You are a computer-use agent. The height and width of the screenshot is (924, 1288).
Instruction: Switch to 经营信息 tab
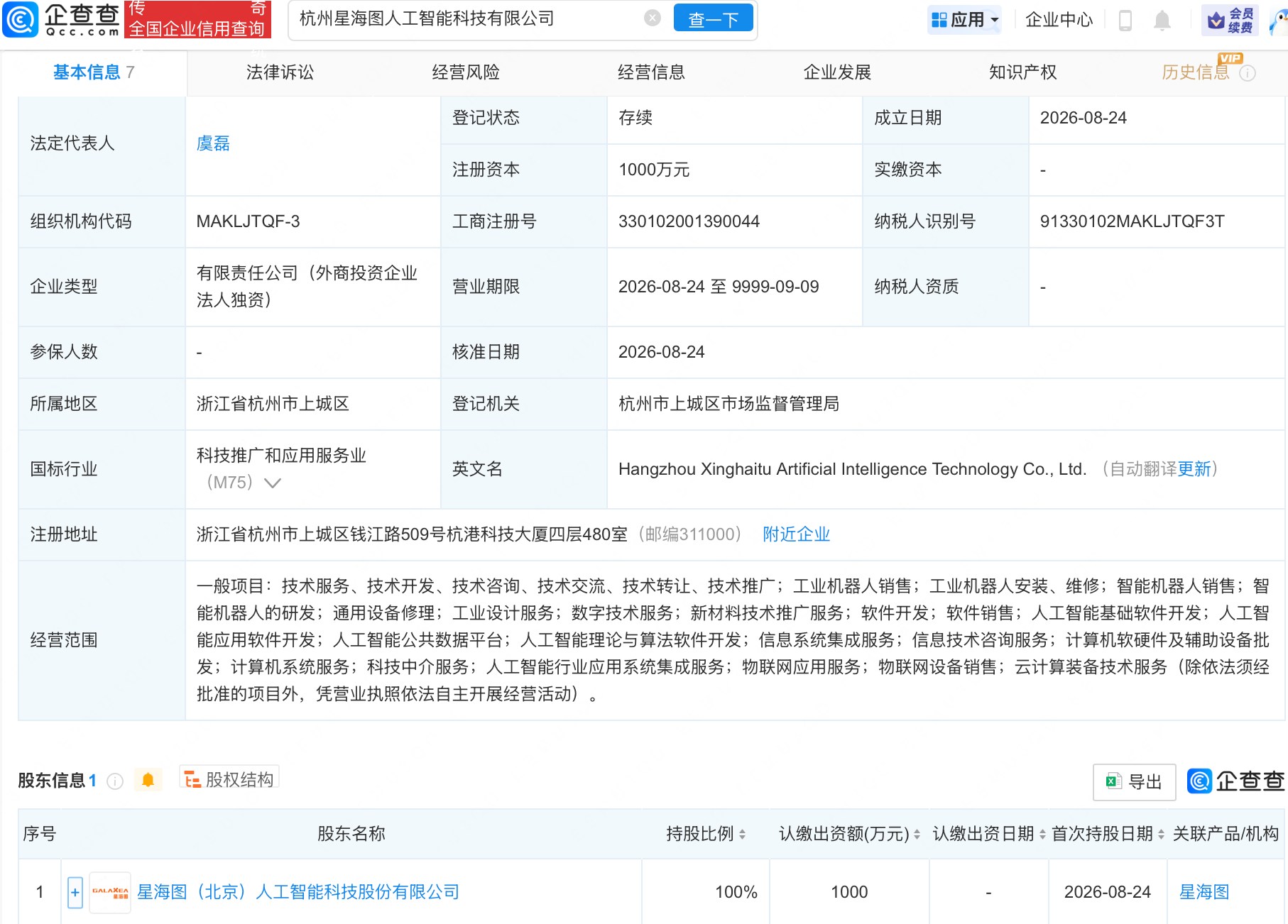(651, 72)
